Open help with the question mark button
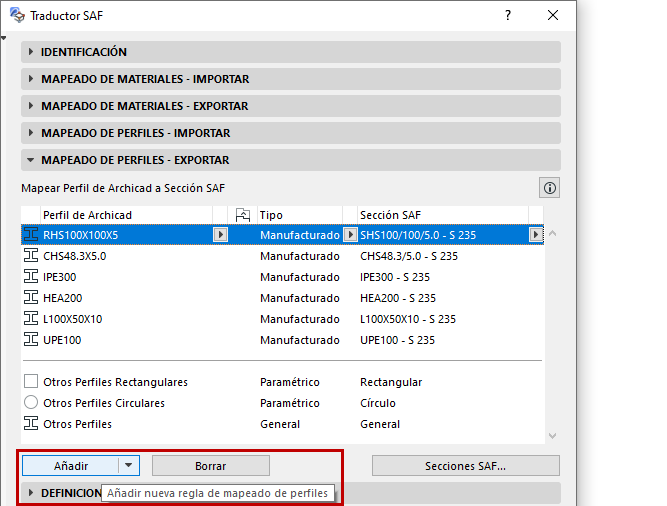 coord(508,15)
